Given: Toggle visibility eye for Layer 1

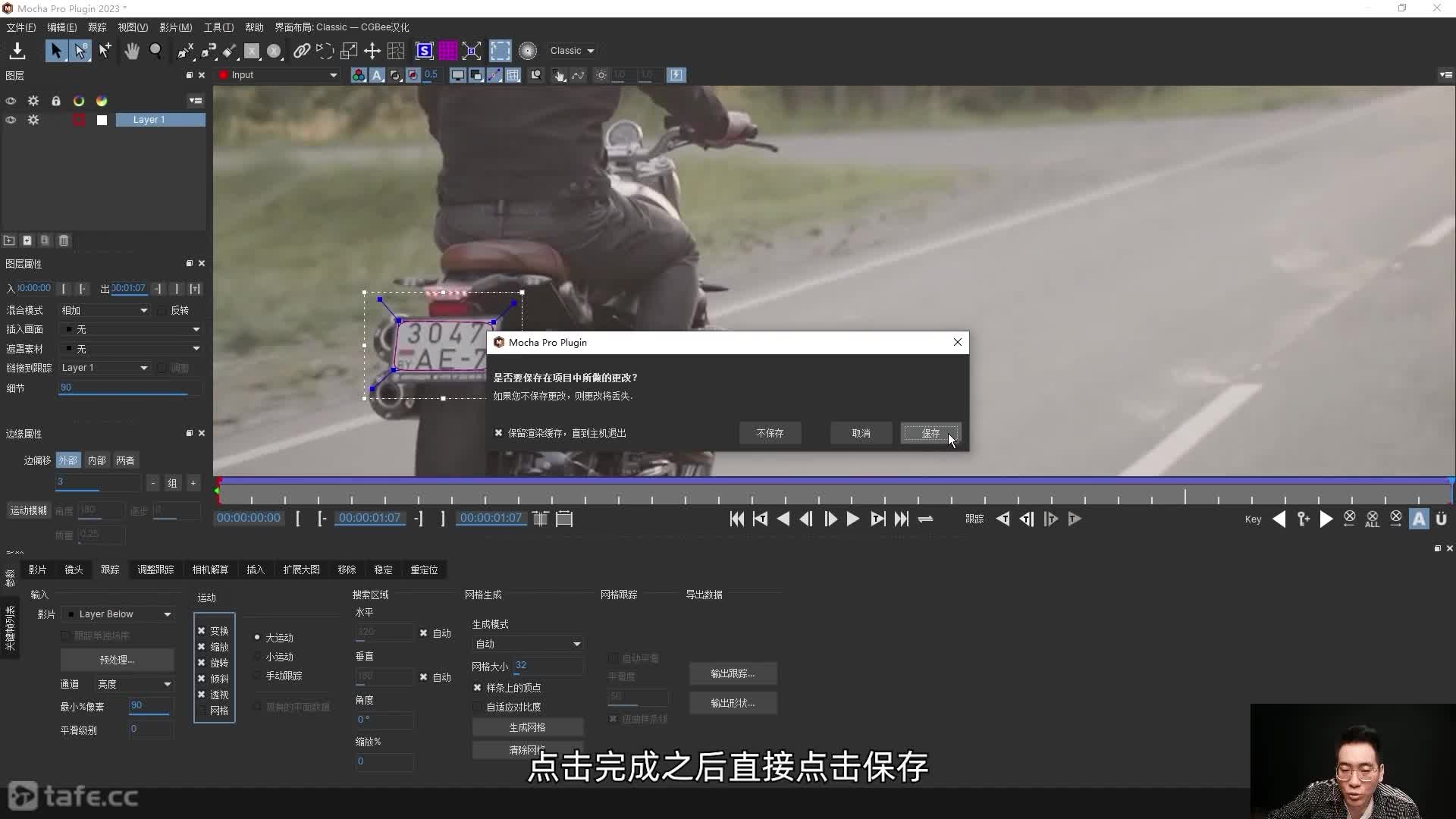Looking at the screenshot, I should [x=11, y=120].
